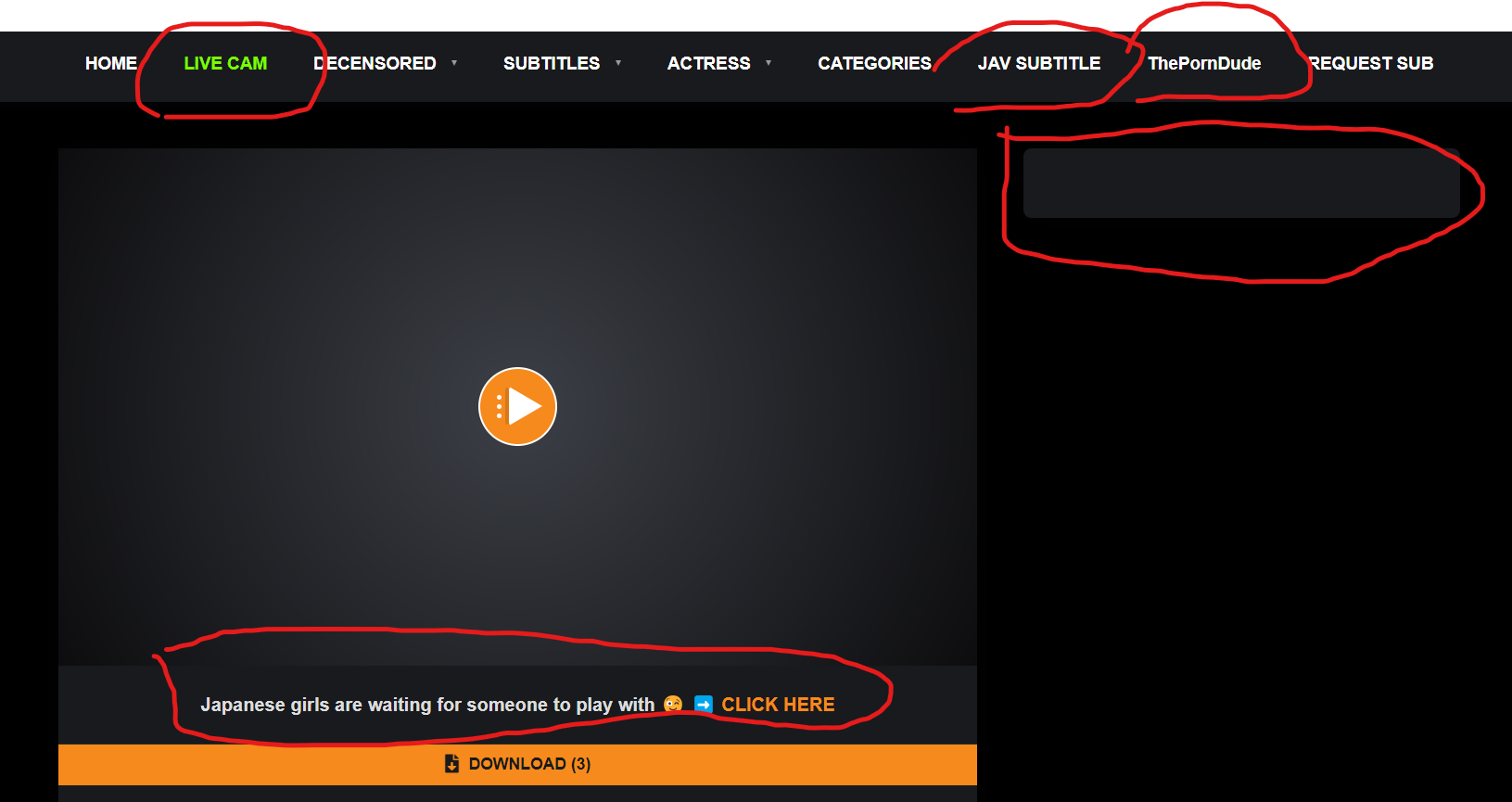The height and width of the screenshot is (802, 1512).
Task: Click ThePornDude navigation link
Action: tap(1204, 63)
